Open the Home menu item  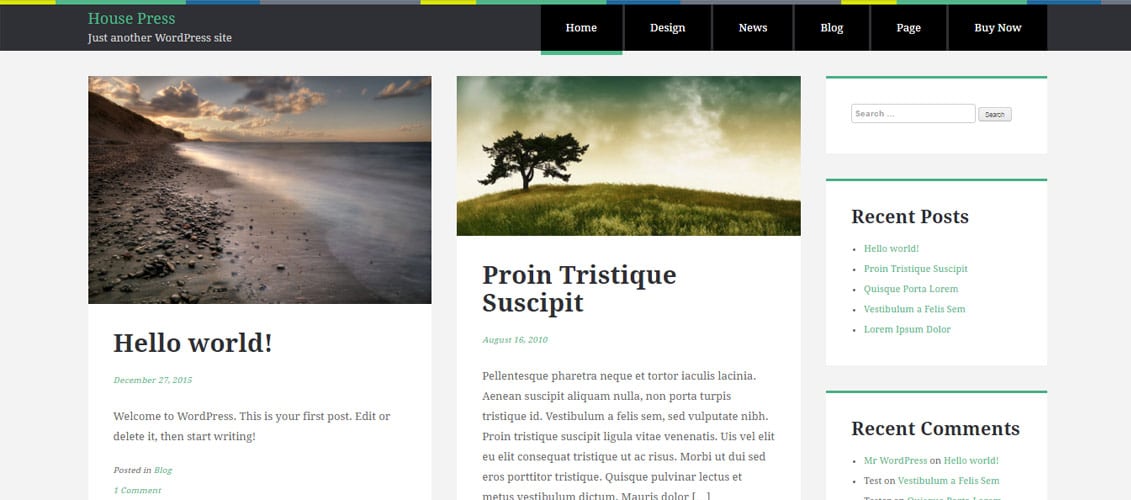click(x=581, y=28)
